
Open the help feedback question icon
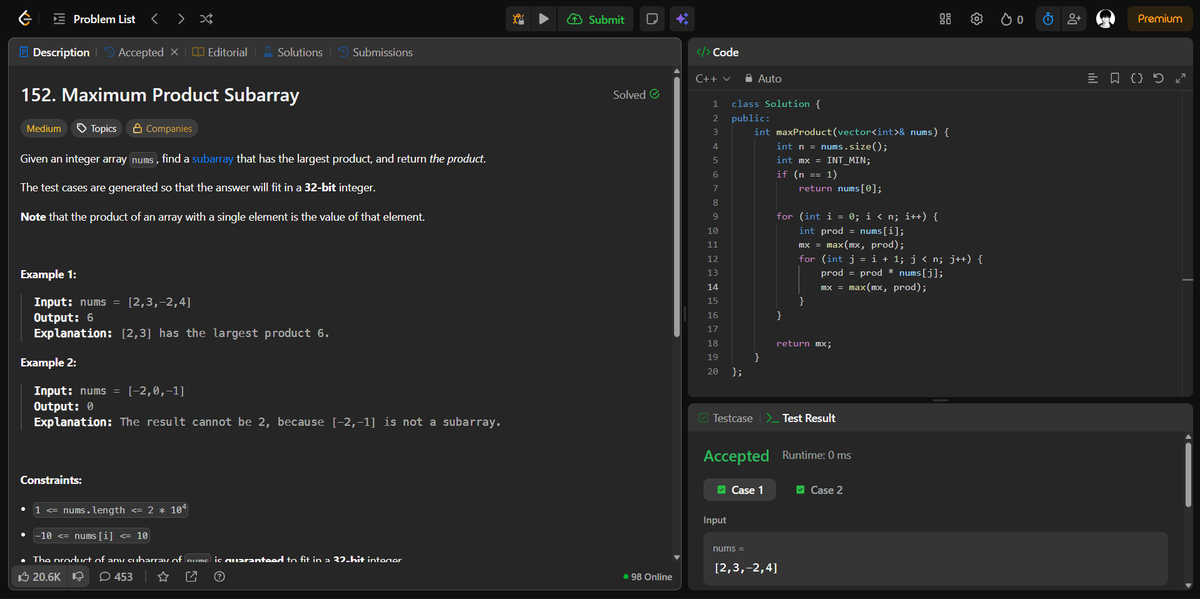coord(219,577)
